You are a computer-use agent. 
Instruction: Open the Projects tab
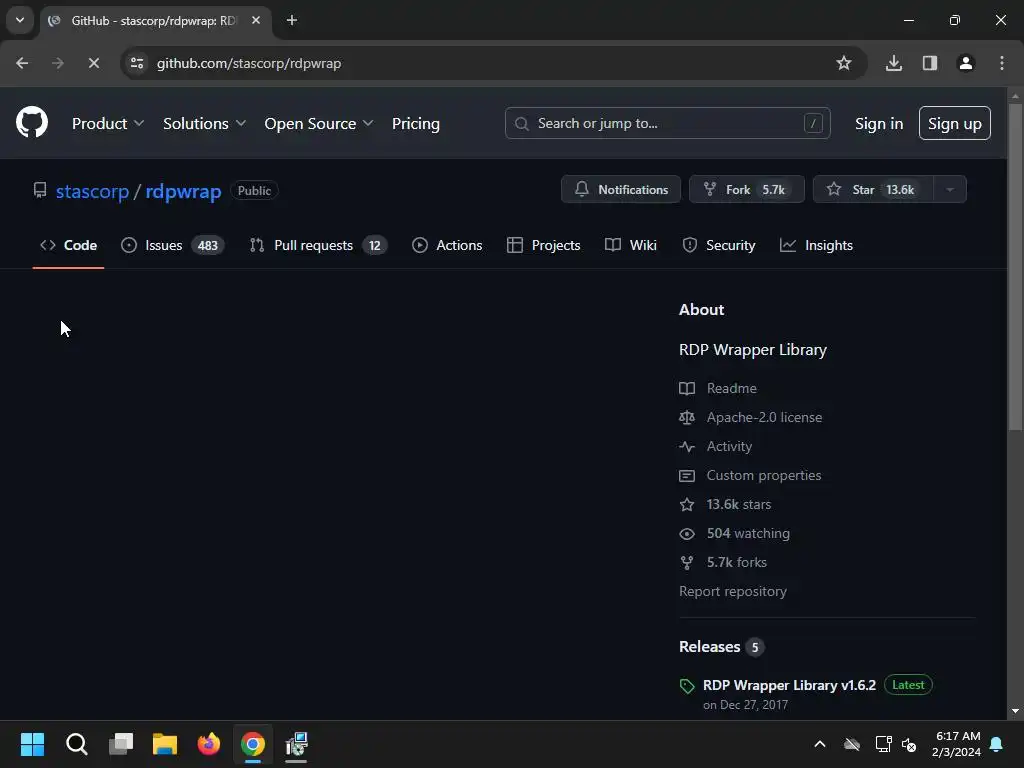pos(543,246)
